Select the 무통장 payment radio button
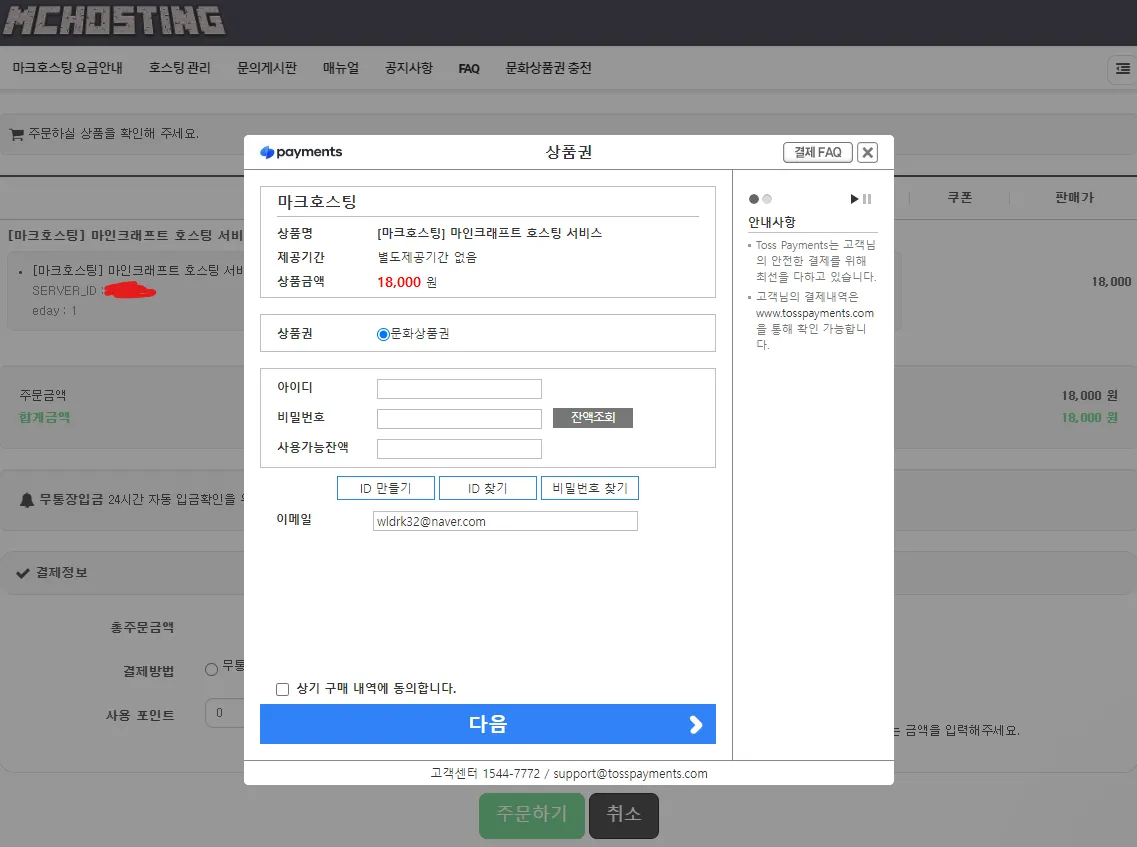The height and width of the screenshot is (847, 1137). point(211,669)
